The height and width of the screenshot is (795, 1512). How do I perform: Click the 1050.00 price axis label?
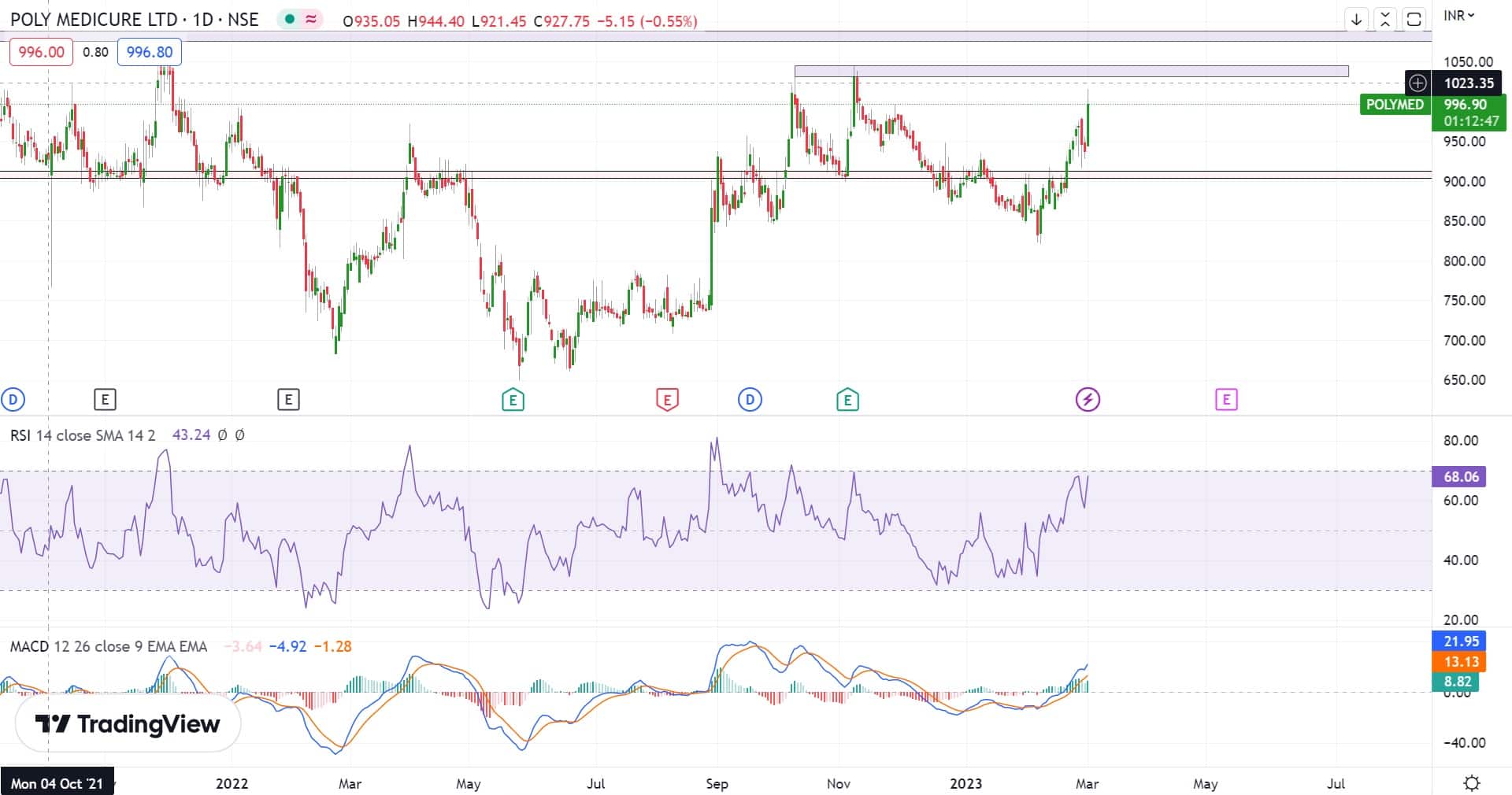click(x=1468, y=61)
